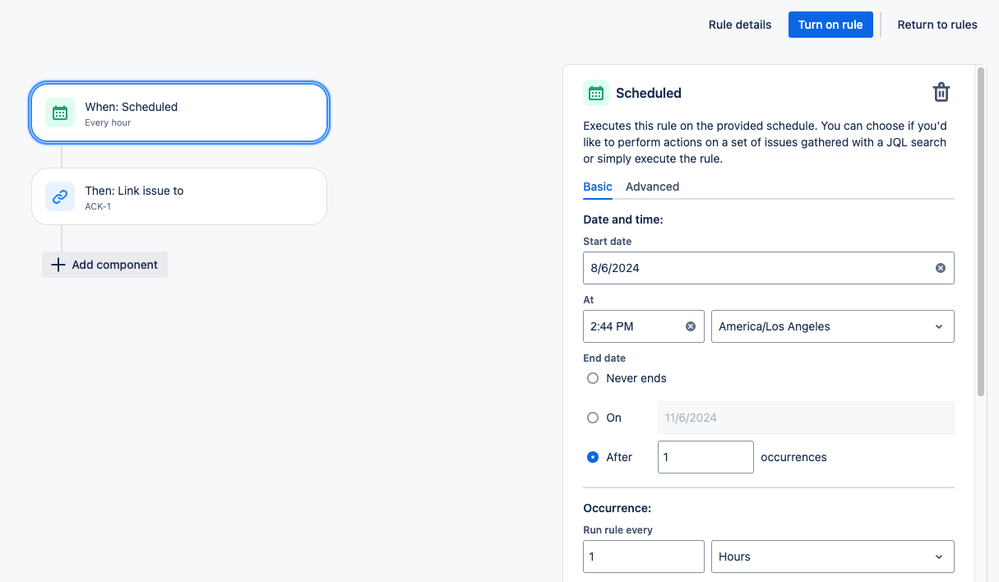Click the panel's vertical scrollbar
Screen dimensions: 999x582
[x=981, y=231]
